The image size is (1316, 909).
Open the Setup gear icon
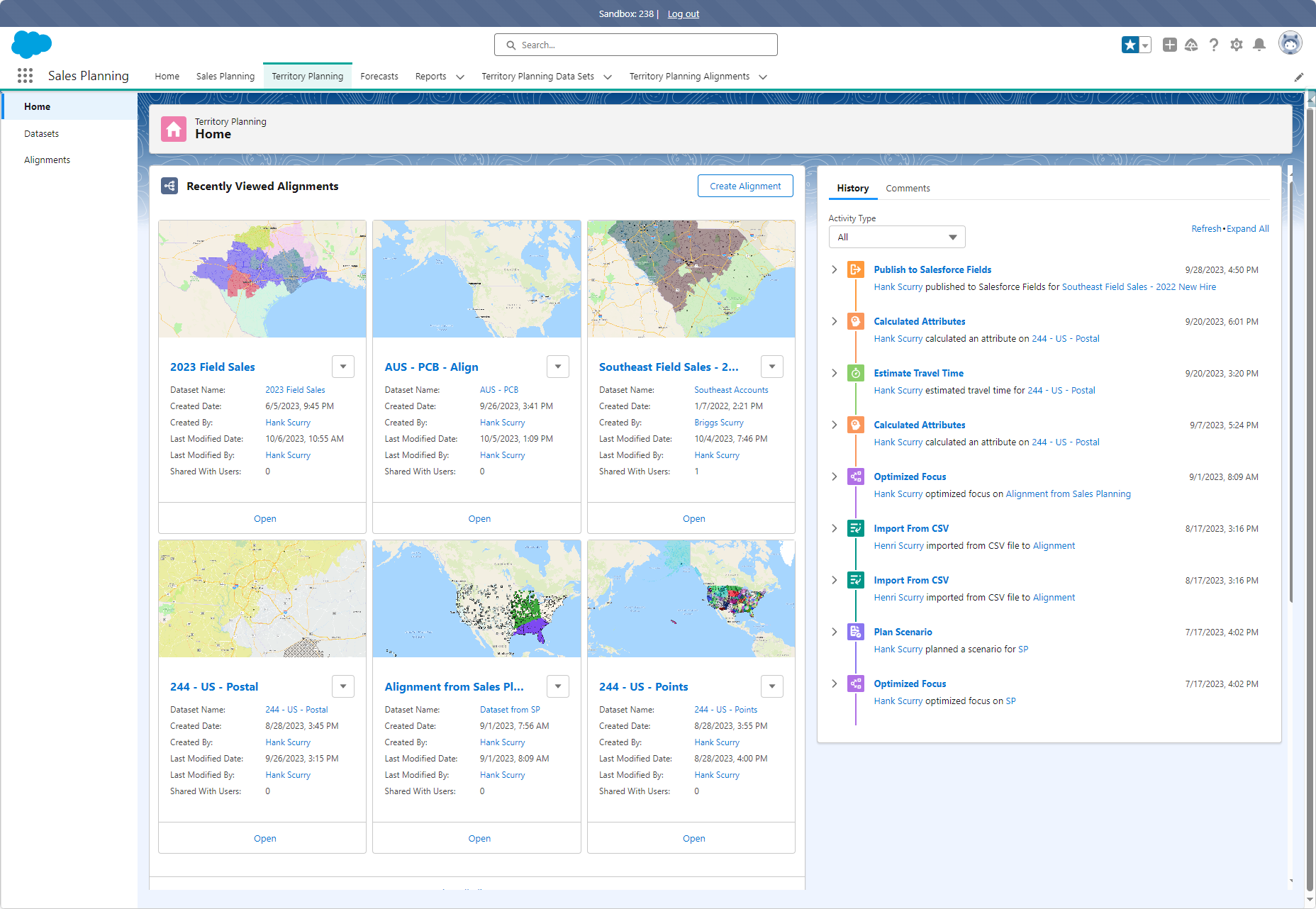1237,45
